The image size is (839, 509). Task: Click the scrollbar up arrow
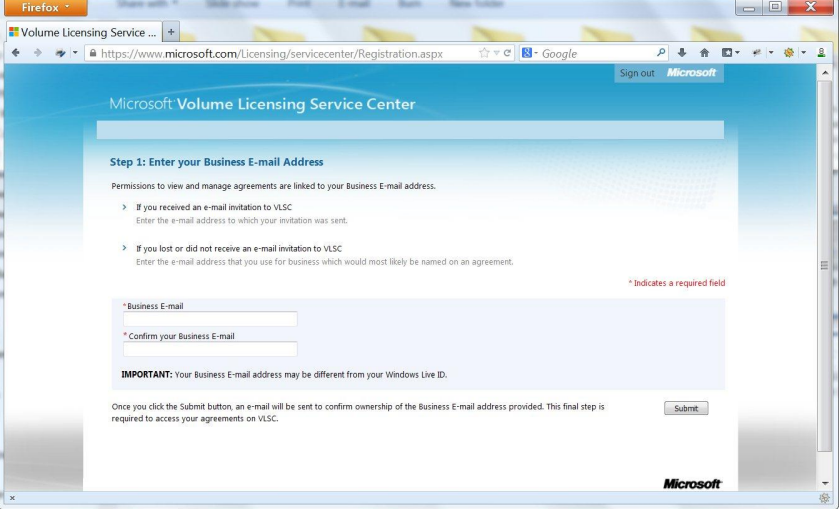(825, 72)
